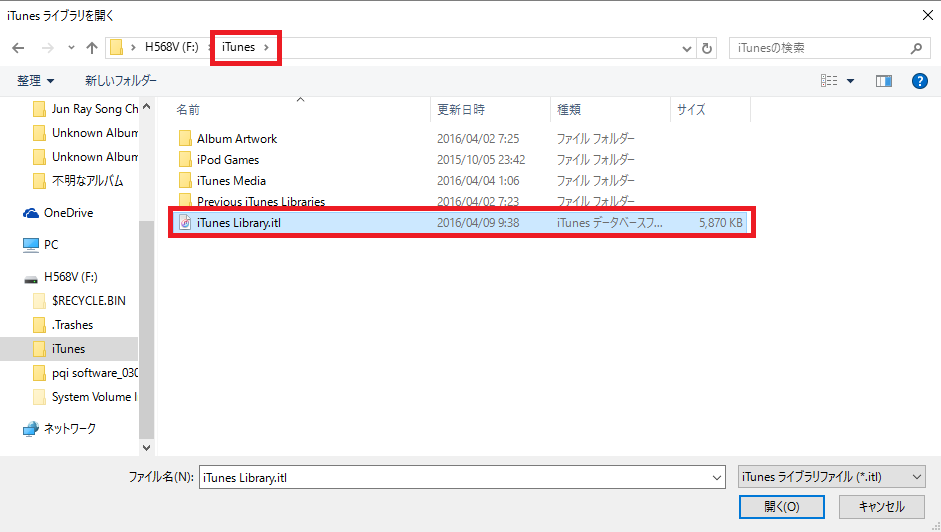Viewport: 941px width, 532px height.
Task: Select $RECYCLE.BIN in the sidebar
Action: (89, 301)
